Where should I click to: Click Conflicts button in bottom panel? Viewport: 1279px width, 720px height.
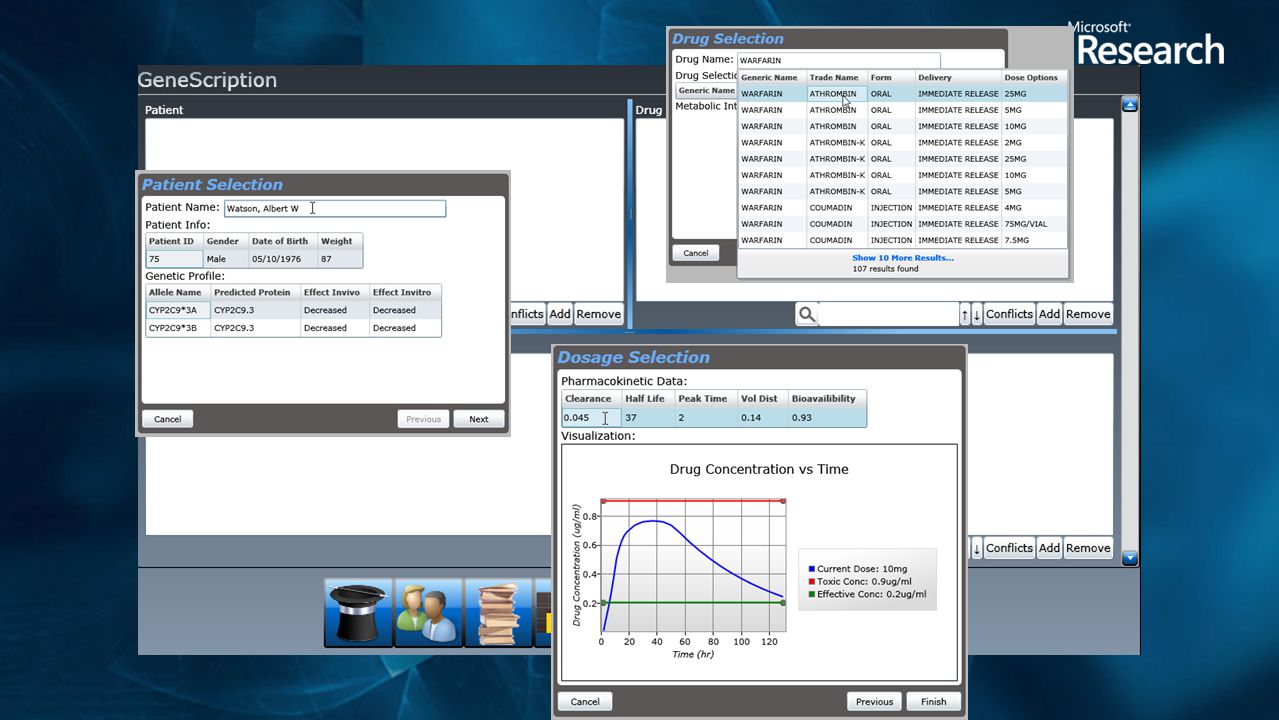click(1009, 548)
